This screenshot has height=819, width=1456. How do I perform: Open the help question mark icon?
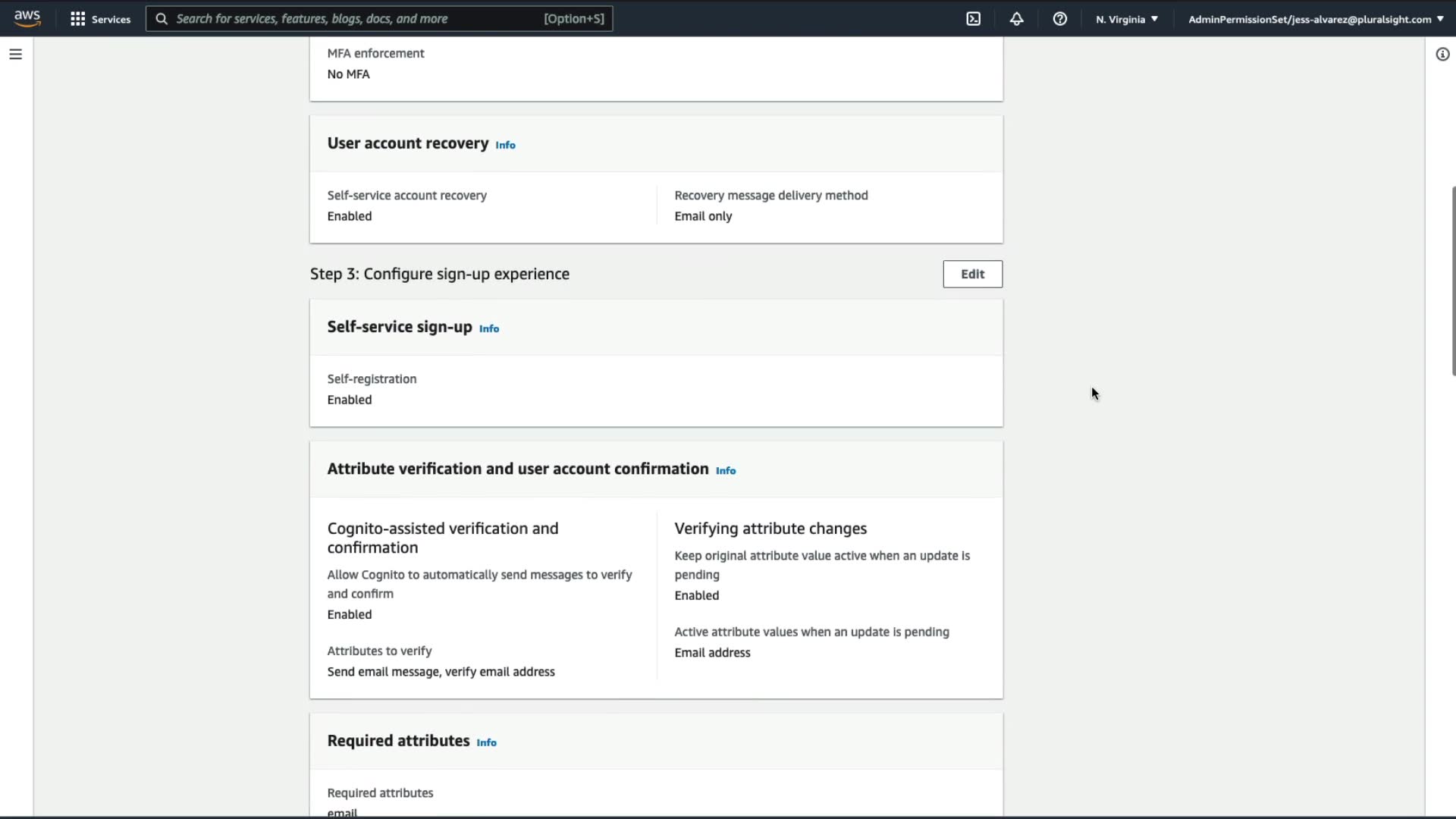pyautogui.click(x=1059, y=19)
